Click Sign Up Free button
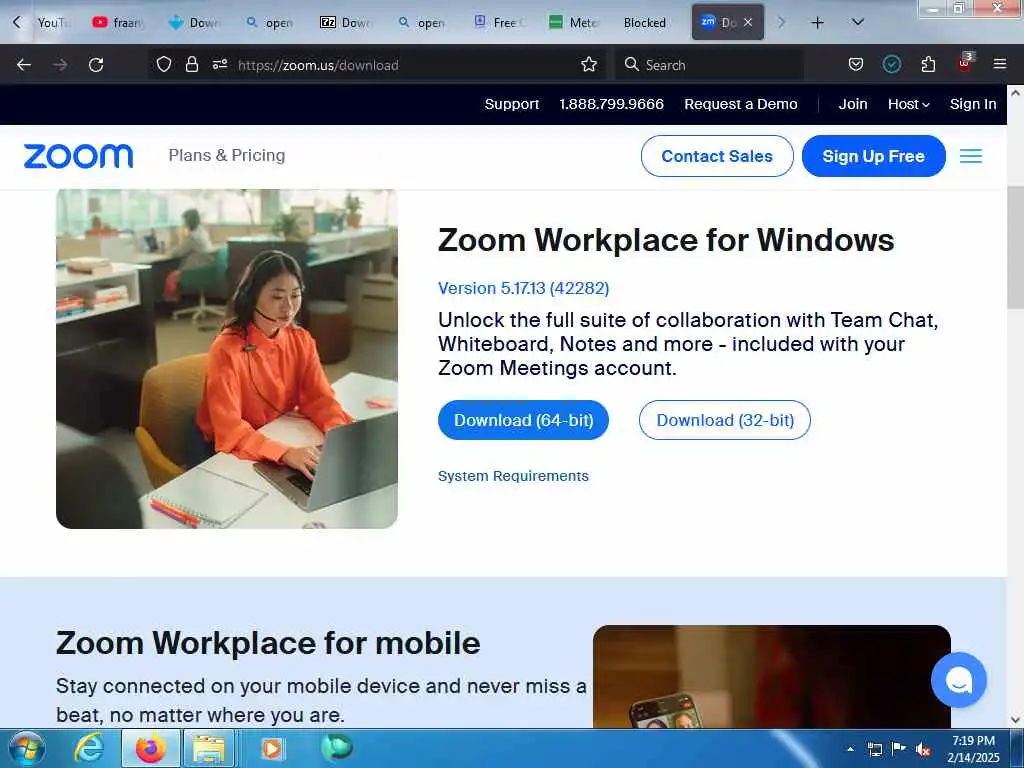Viewport: 1024px width, 768px height. [x=873, y=156]
